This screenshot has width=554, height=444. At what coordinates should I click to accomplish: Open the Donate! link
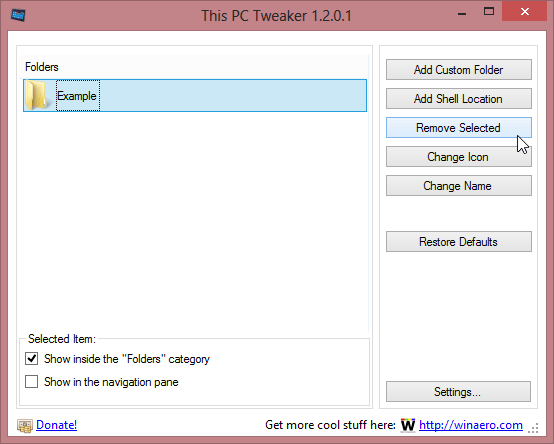pos(57,425)
